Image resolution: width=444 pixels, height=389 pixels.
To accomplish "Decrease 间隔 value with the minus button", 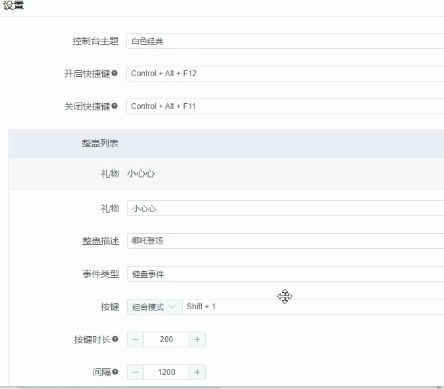I will tap(135, 372).
